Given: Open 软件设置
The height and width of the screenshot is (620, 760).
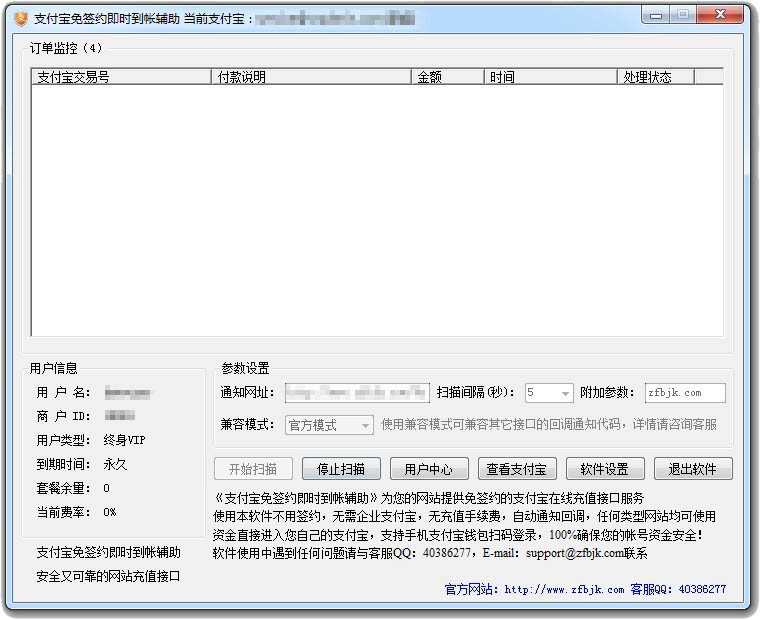Looking at the screenshot, I should tap(605, 469).
